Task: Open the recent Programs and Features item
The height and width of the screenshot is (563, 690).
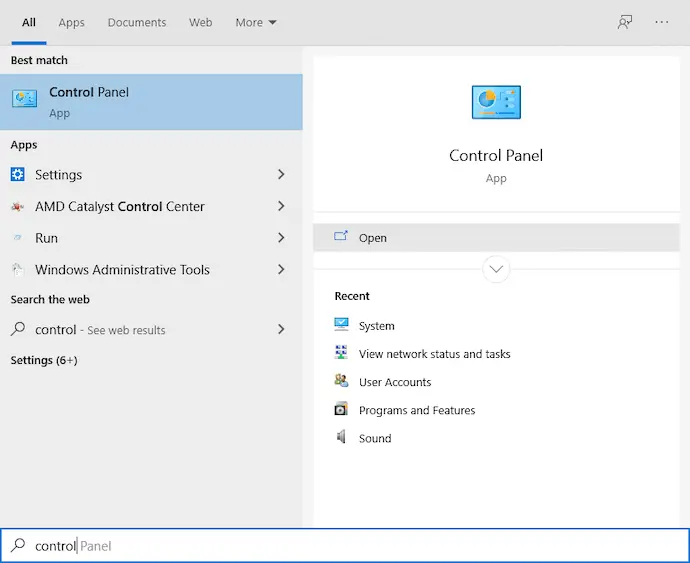Action: point(417,410)
